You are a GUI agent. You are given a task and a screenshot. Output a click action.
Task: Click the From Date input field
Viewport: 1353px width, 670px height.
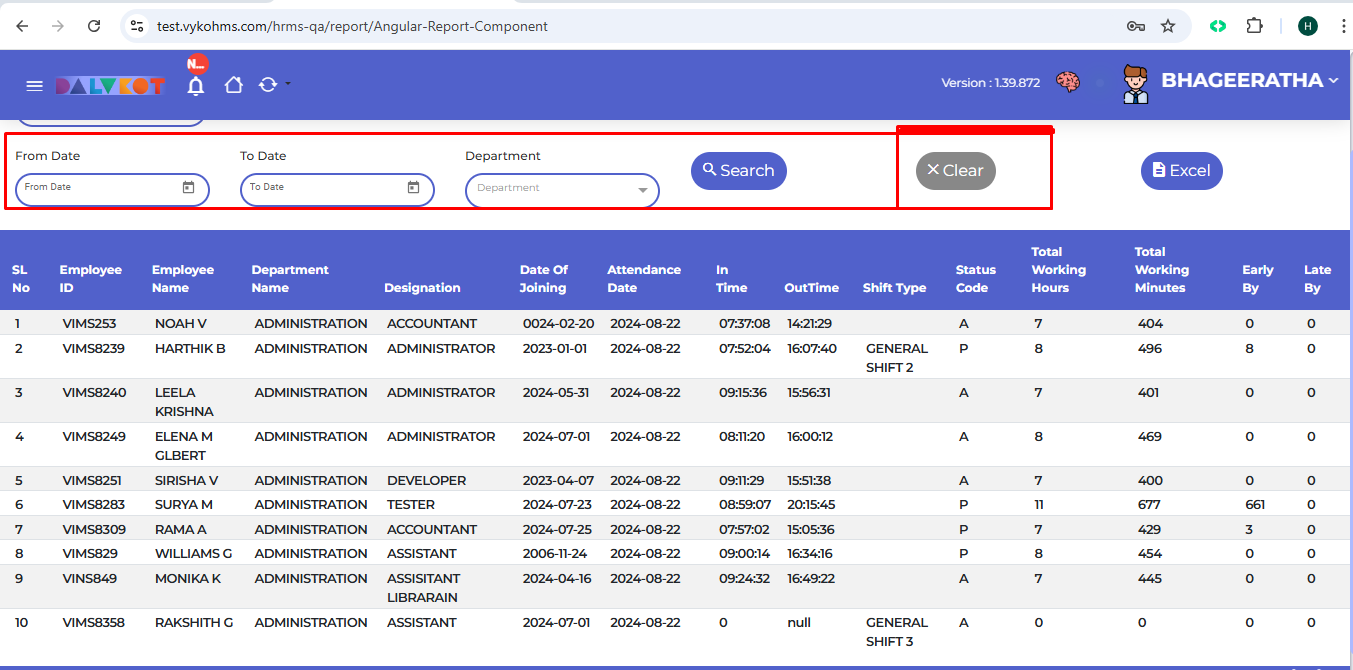tap(98, 188)
